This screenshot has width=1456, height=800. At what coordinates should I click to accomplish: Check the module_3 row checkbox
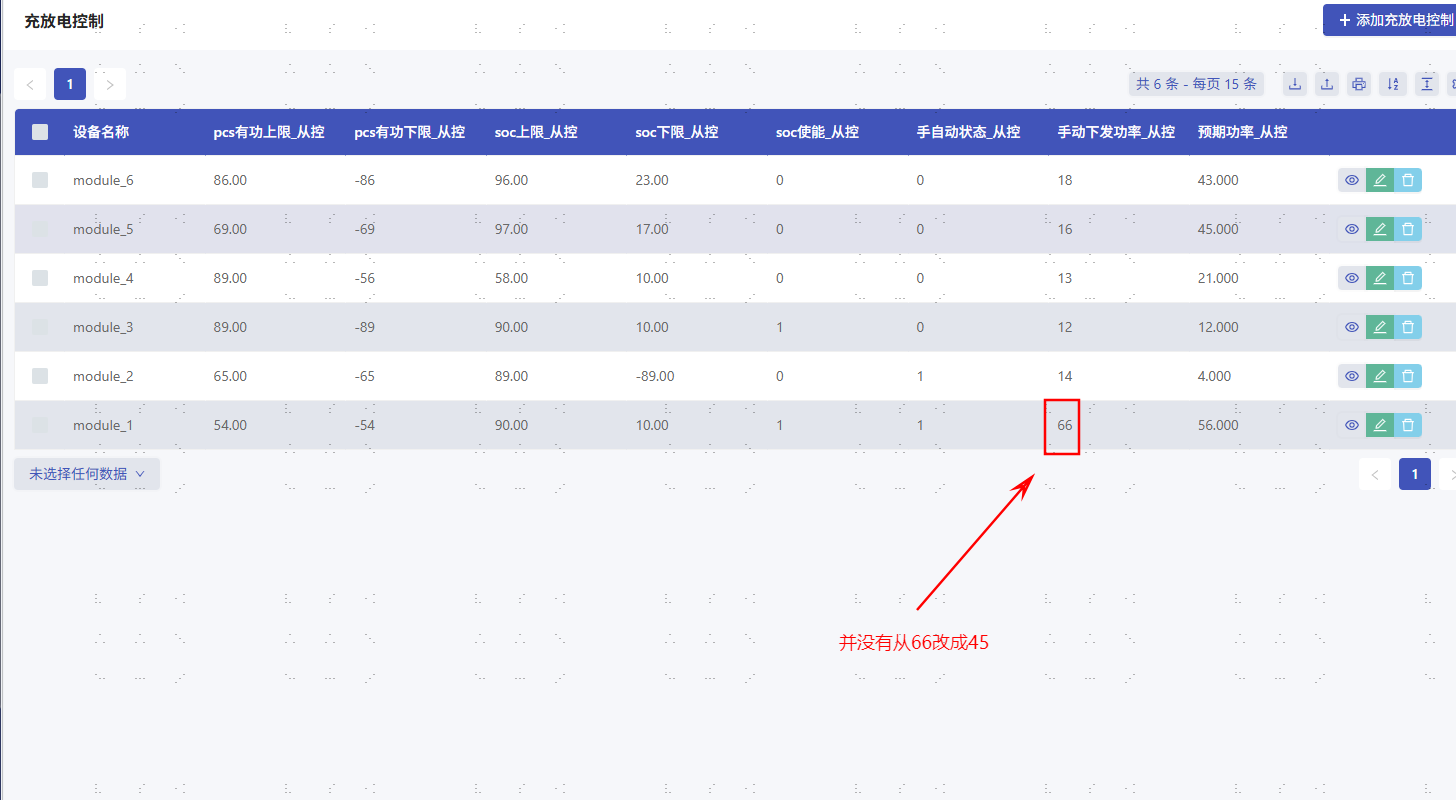[40, 327]
